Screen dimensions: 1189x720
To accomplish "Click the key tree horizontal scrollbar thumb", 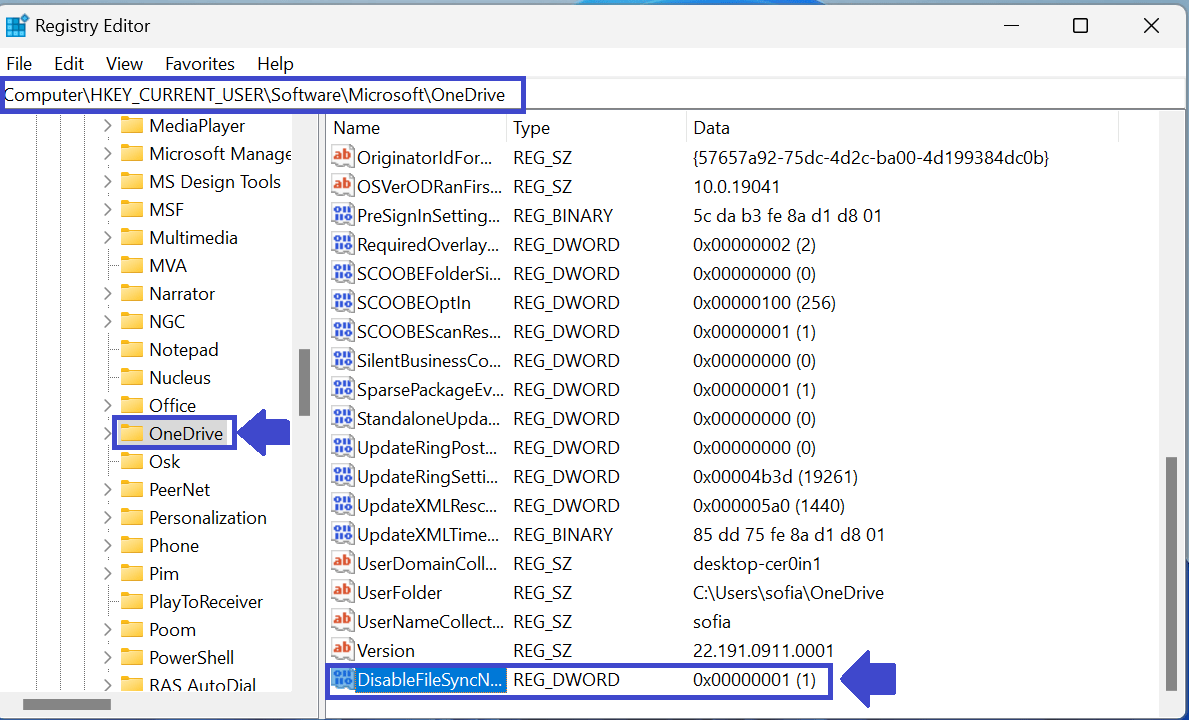I will click(x=67, y=705).
